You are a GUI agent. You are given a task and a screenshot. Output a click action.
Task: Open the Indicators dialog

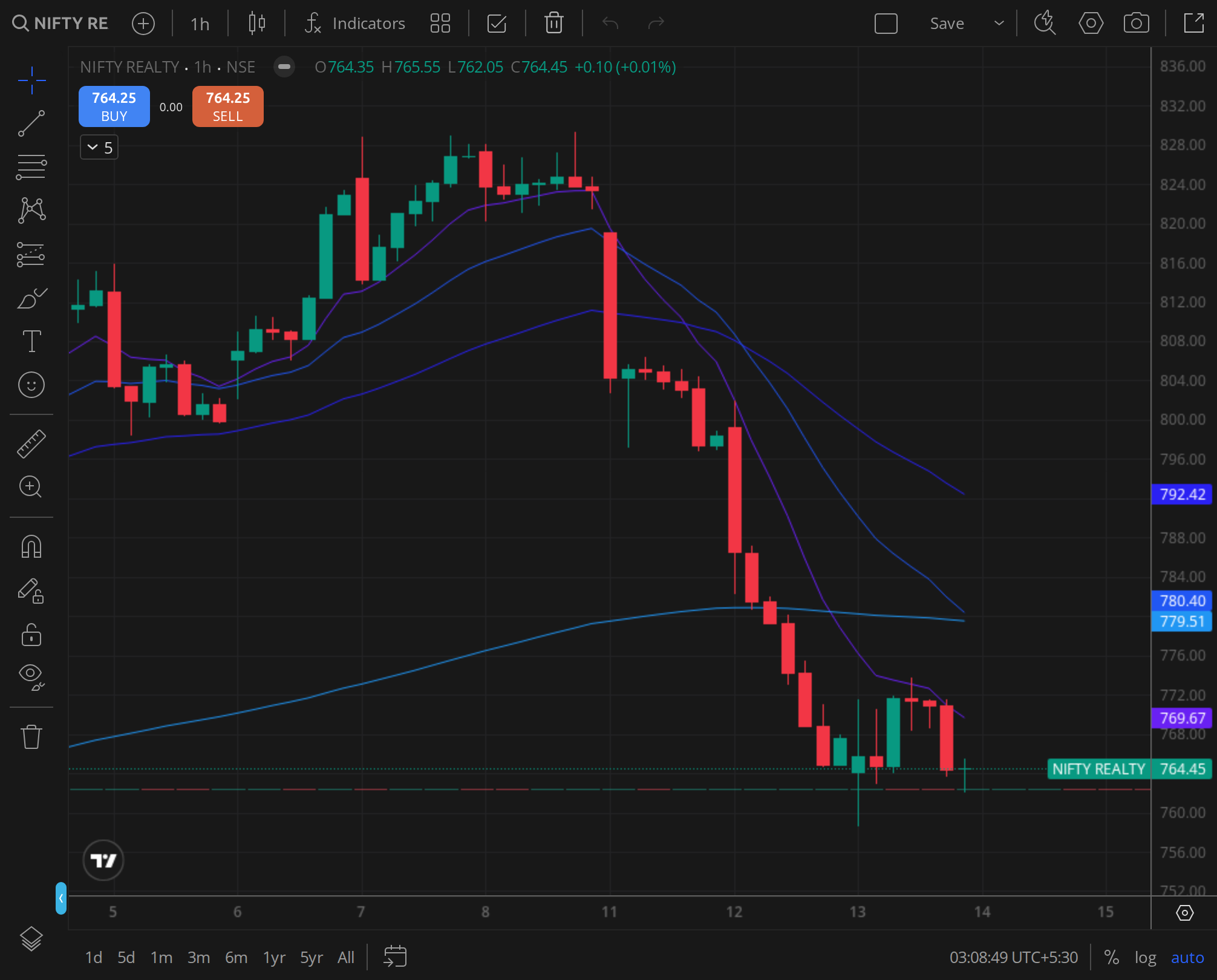(x=354, y=23)
